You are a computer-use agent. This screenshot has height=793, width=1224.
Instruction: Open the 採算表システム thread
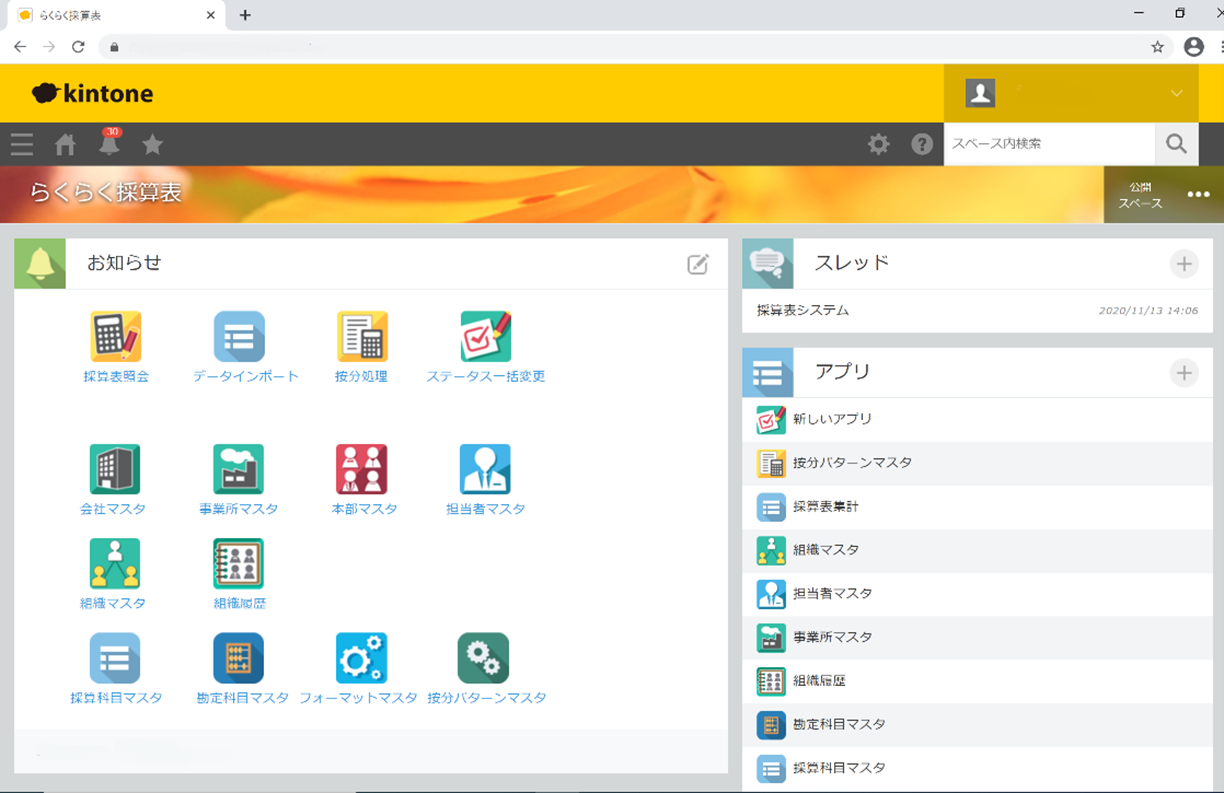point(803,311)
